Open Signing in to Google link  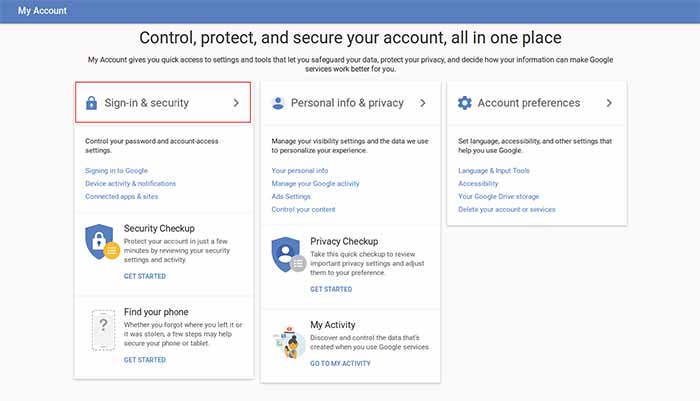pos(116,171)
